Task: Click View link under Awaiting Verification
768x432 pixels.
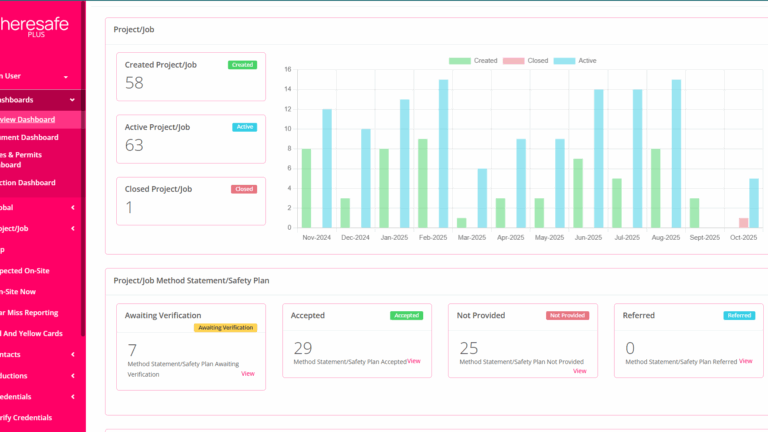Action: pyautogui.click(x=248, y=373)
